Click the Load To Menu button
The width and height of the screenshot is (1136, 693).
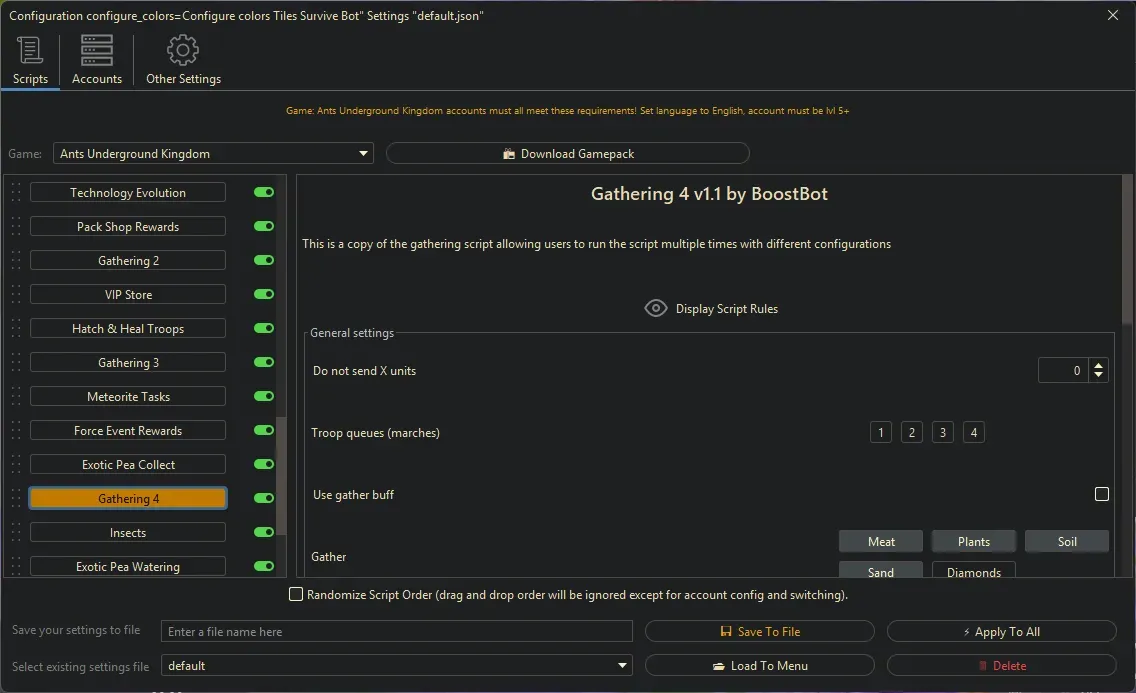click(760, 665)
